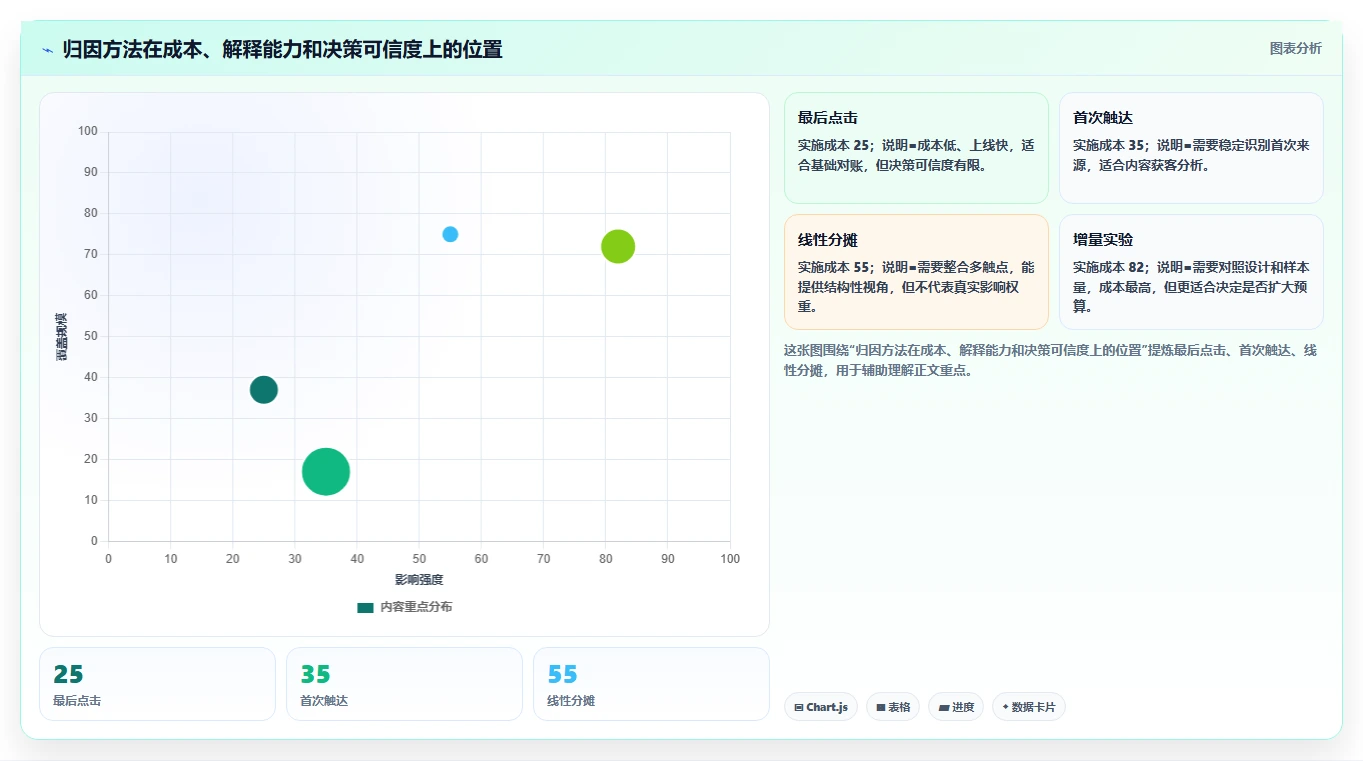The width and height of the screenshot is (1363, 761).
Task: Click the text 实施成本 35 in 首次触达 card
Action: tap(1108, 145)
